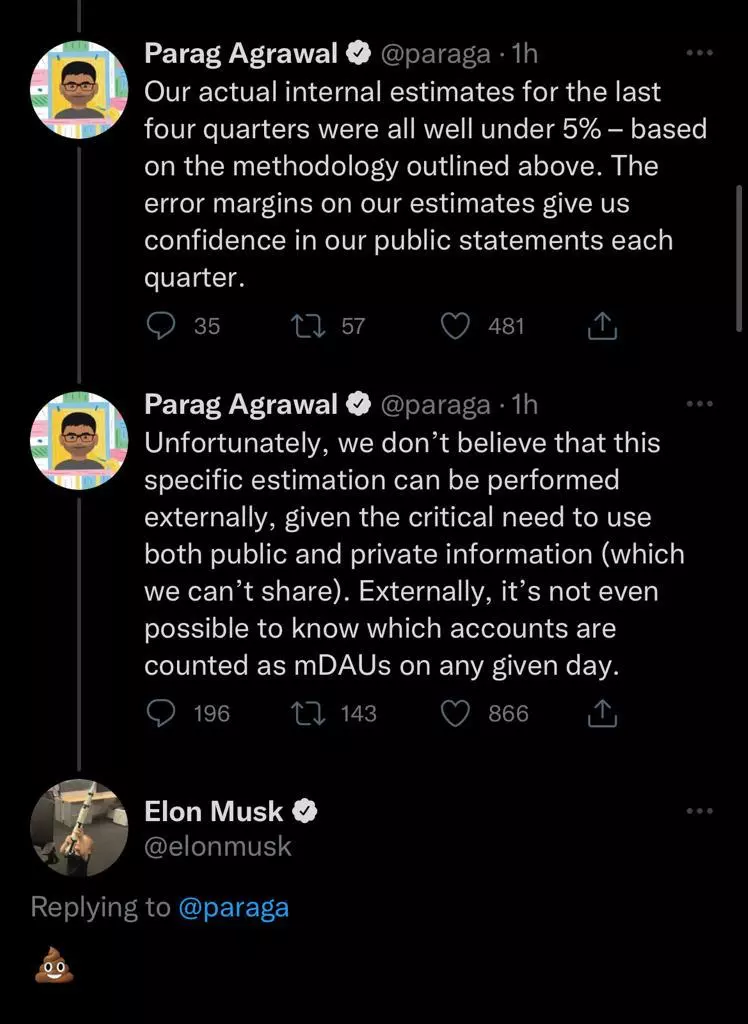This screenshot has height=1024, width=748.
Task: Open the @paraga mention link
Action: point(233,907)
